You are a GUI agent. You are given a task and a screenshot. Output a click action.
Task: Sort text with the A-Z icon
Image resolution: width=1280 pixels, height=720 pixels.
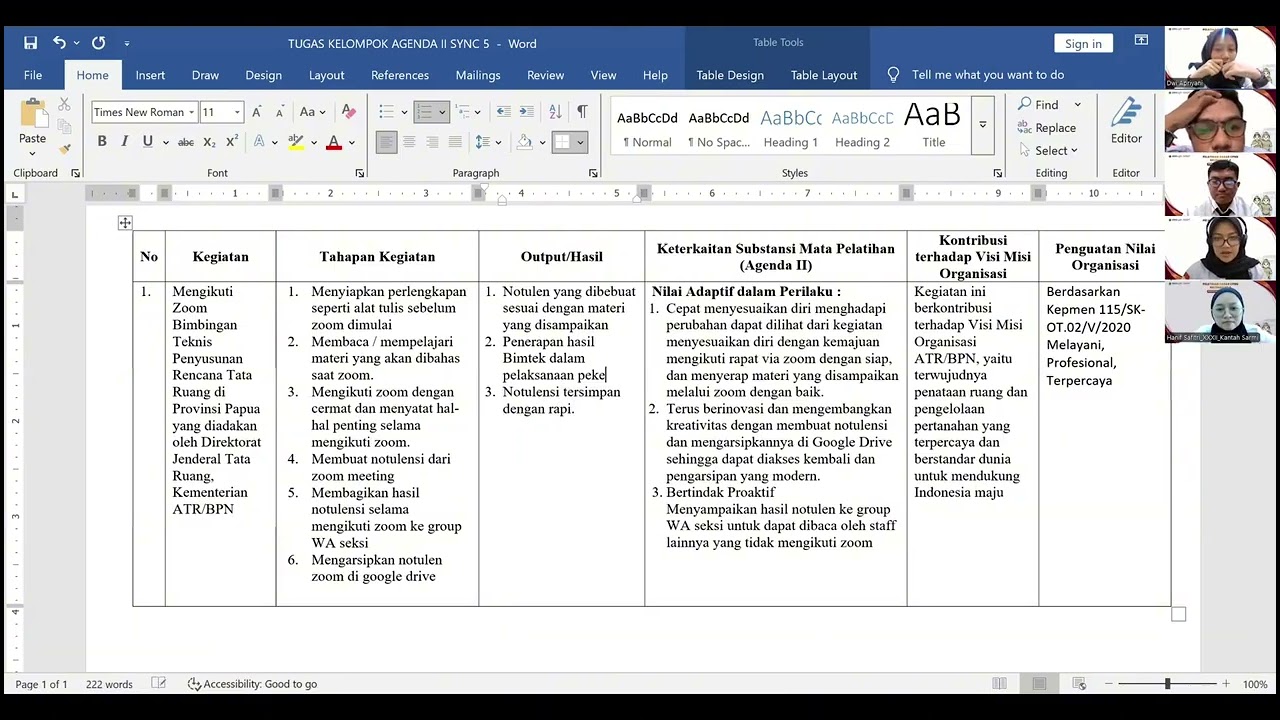click(555, 112)
